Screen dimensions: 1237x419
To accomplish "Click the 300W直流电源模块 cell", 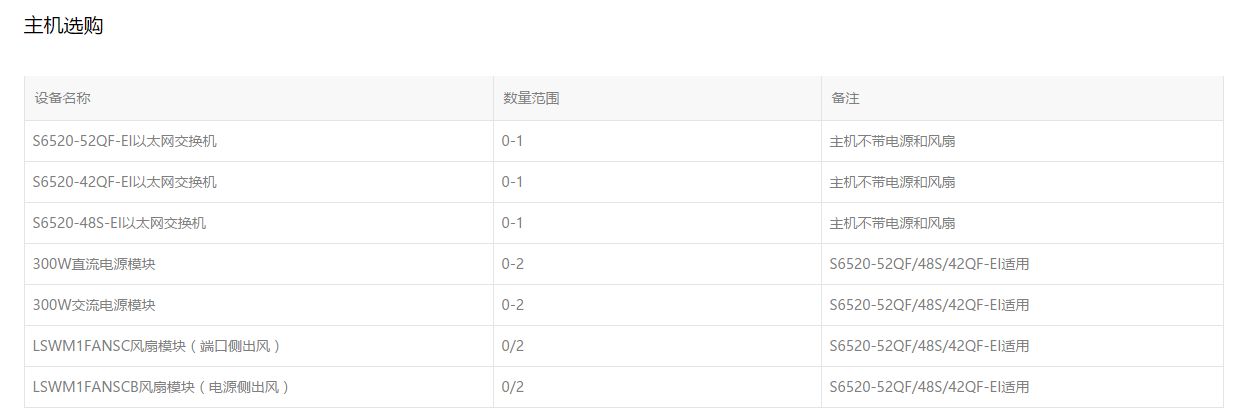I will (x=94, y=264).
